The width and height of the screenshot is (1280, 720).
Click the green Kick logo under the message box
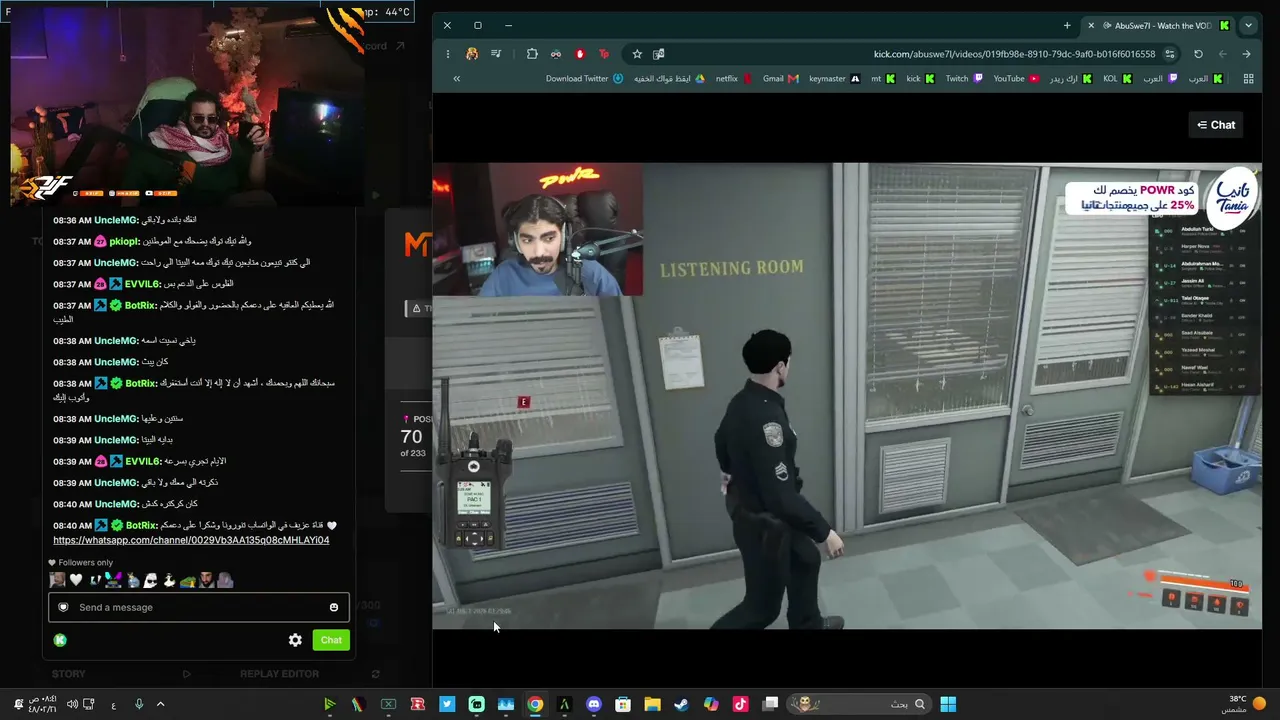(60, 640)
